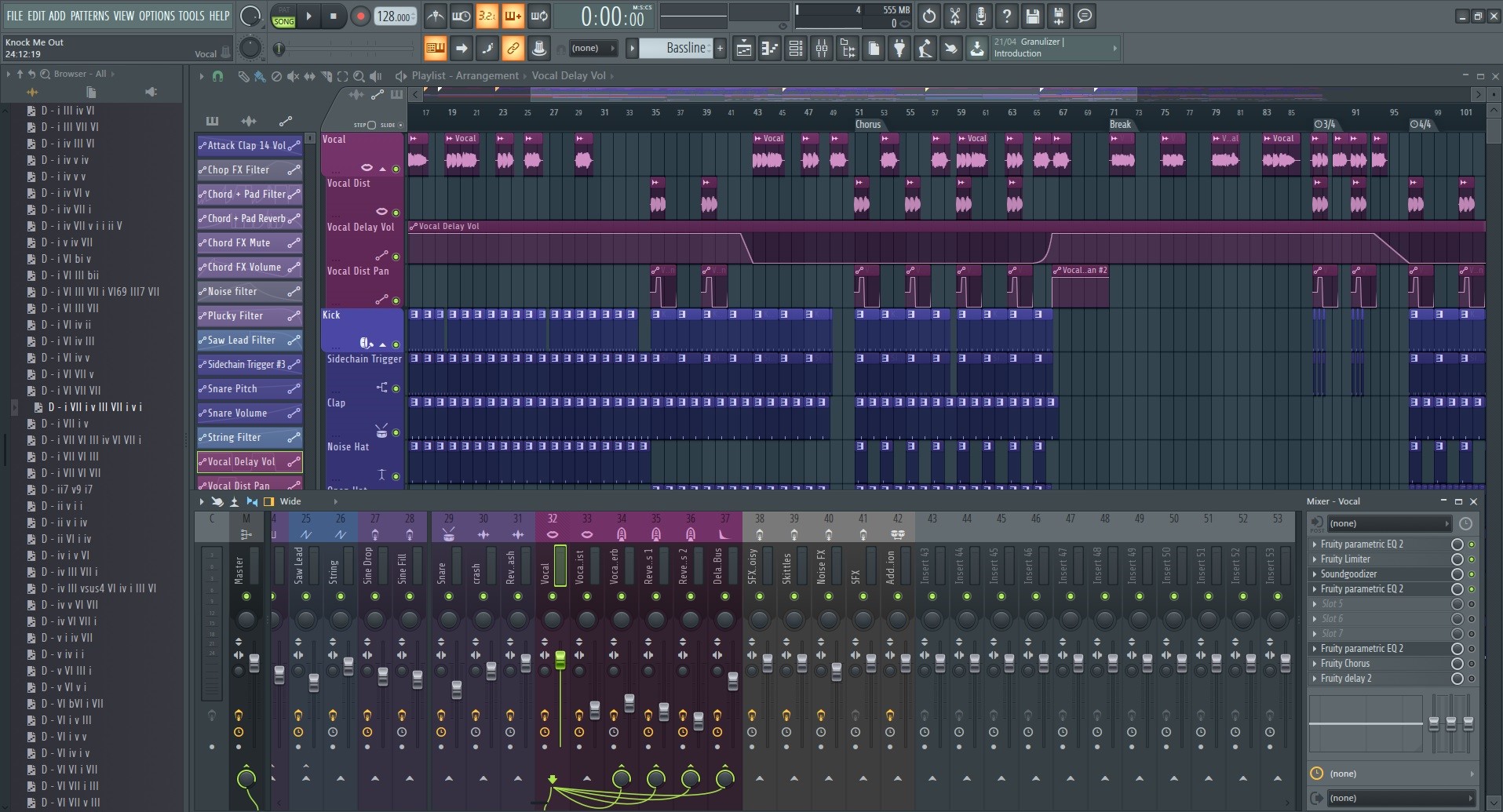Open the Piano roll view
This screenshot has width=1503, height=812.
coord(770,49)
